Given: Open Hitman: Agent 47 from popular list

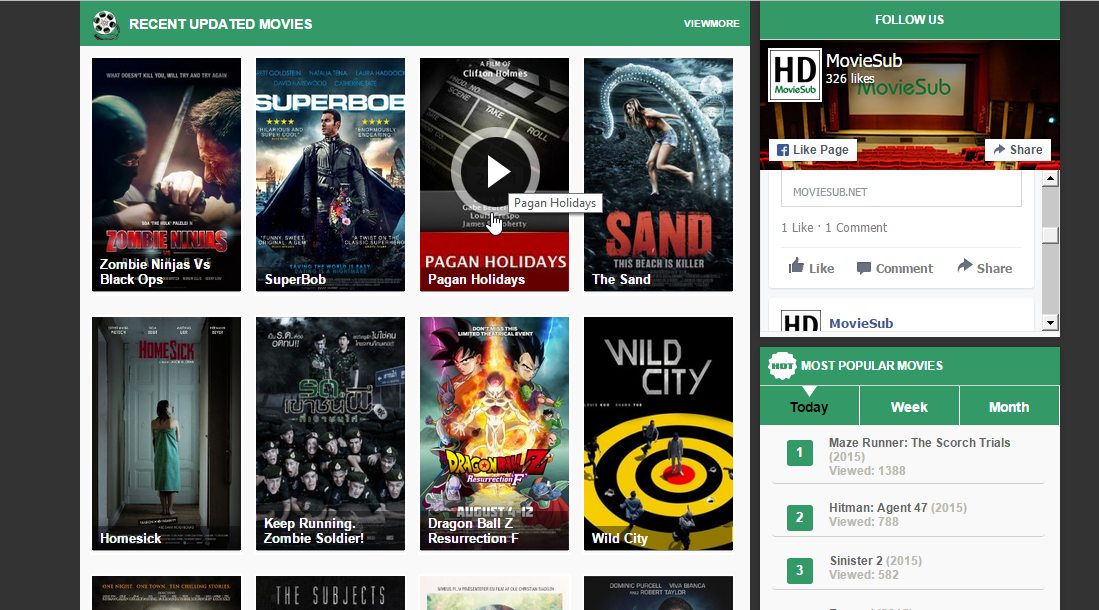Looking at the screenshot, I should tap(878, 508).
